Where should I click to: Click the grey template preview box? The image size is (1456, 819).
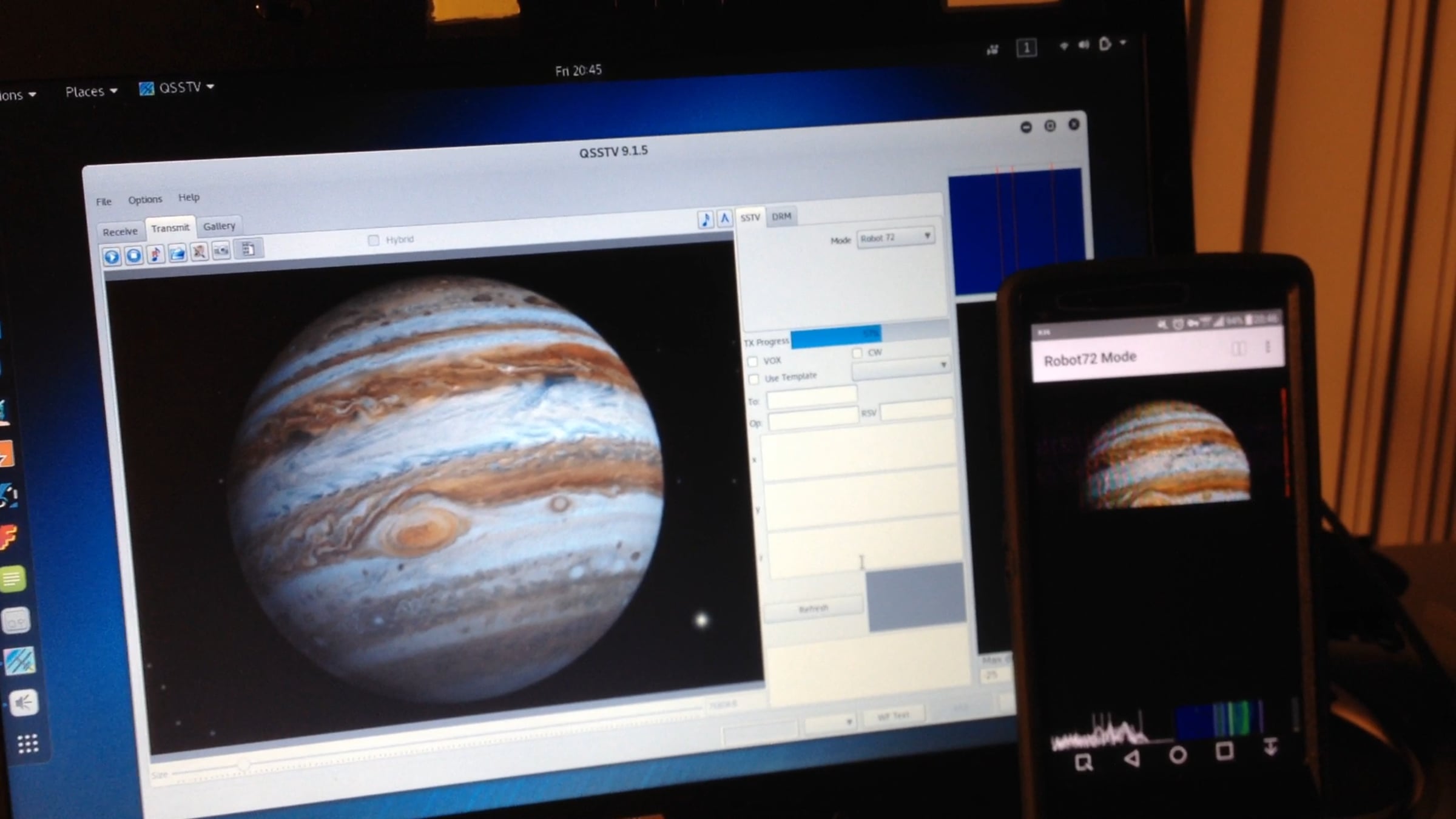[916, 597]
